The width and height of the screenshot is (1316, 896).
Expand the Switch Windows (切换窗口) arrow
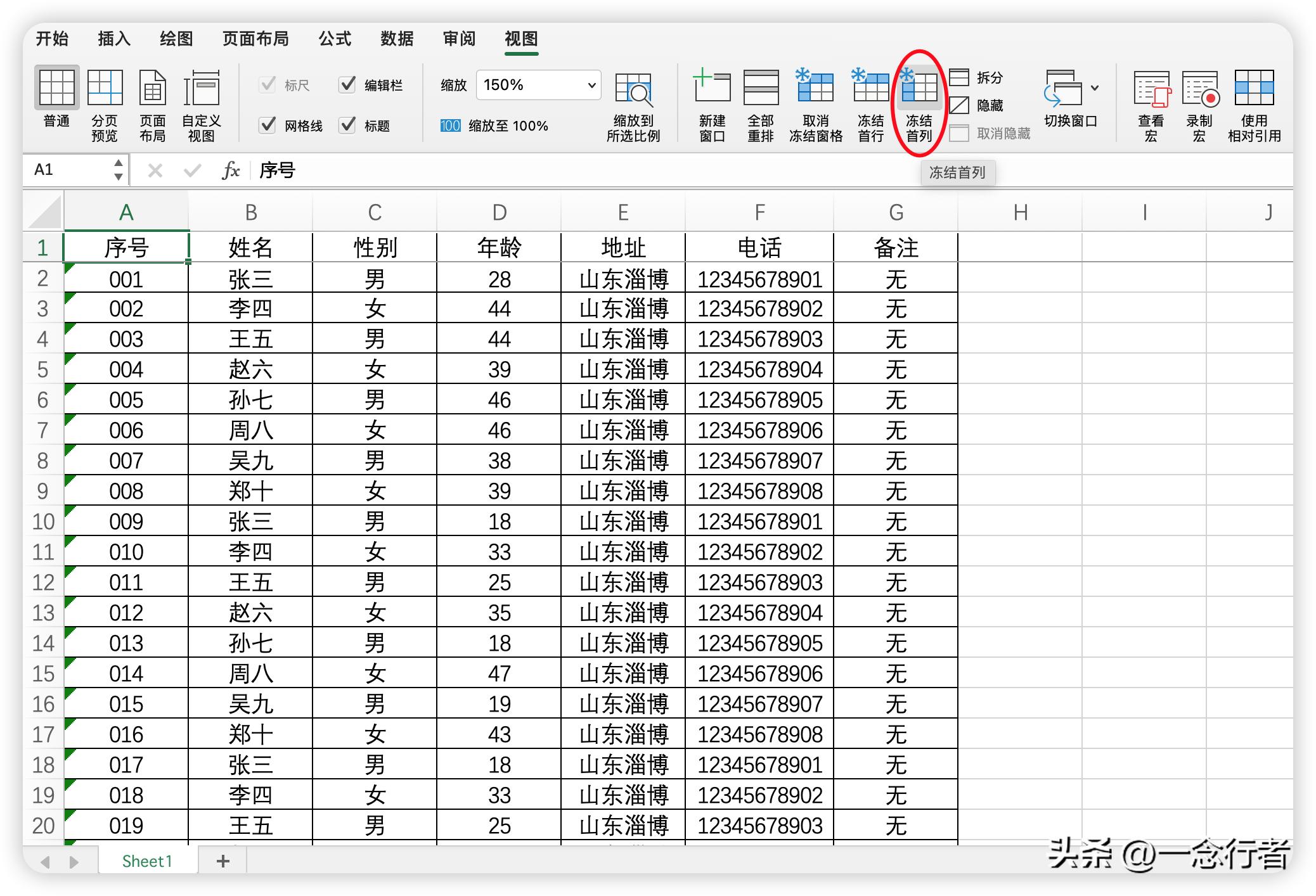click(x=1095, y=87)
